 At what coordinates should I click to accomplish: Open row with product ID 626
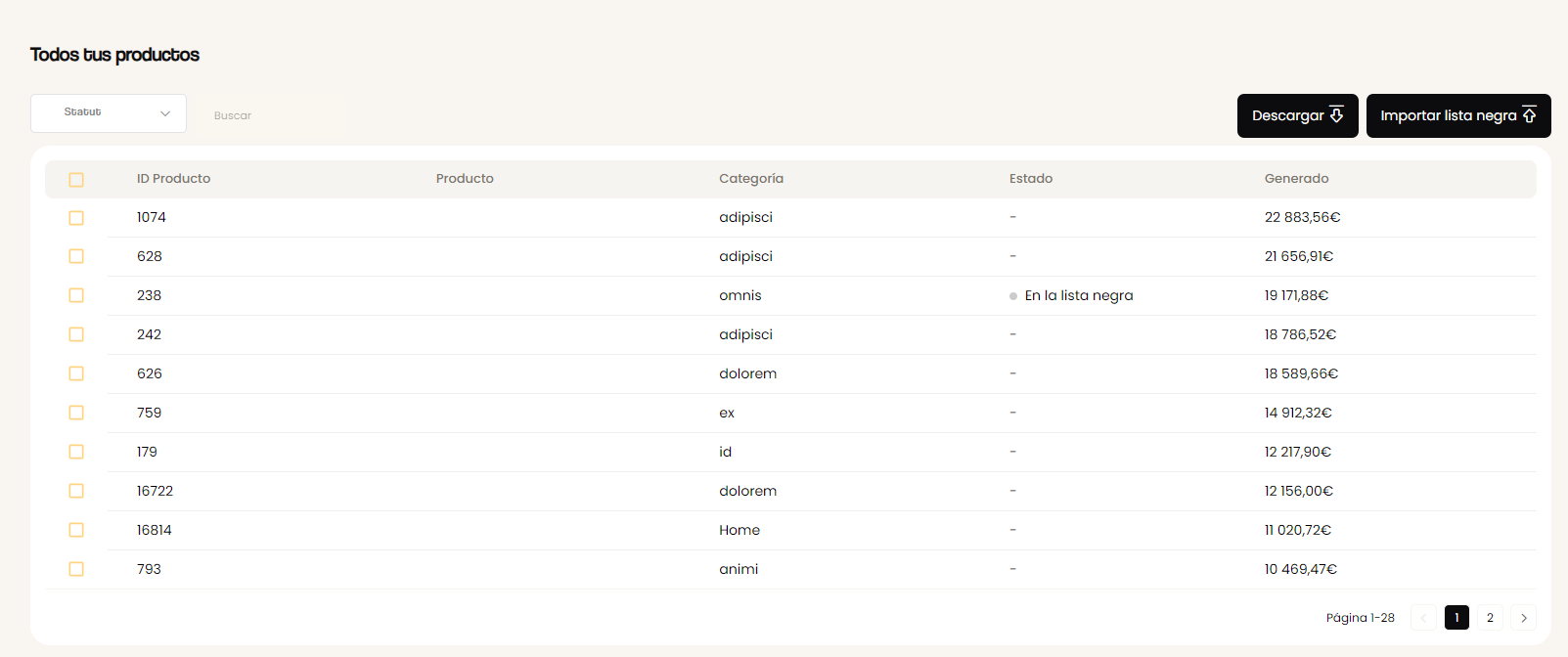click(x=790, y=373)
